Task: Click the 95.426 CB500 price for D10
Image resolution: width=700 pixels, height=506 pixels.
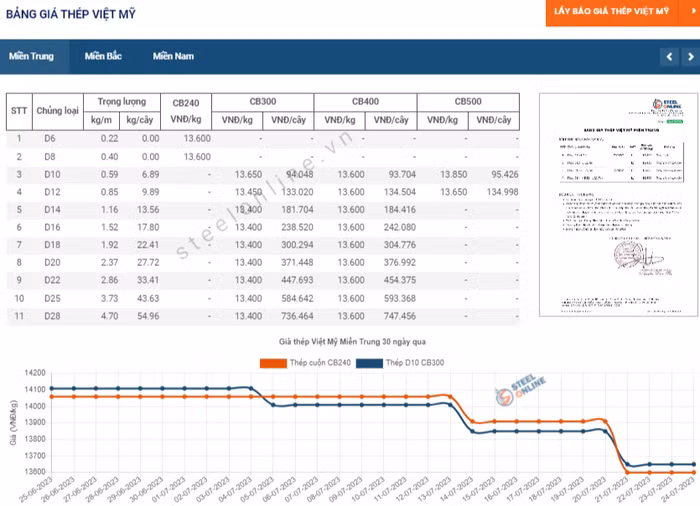Action: 504,175
